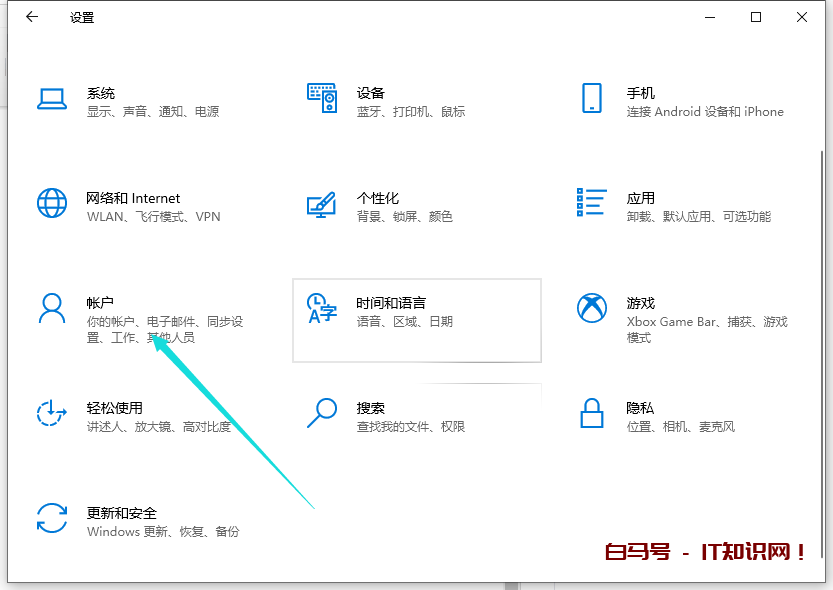Open the 轻松使用 (Ease of Access) icon
This screenshot has height=590, width=833.
51,412
